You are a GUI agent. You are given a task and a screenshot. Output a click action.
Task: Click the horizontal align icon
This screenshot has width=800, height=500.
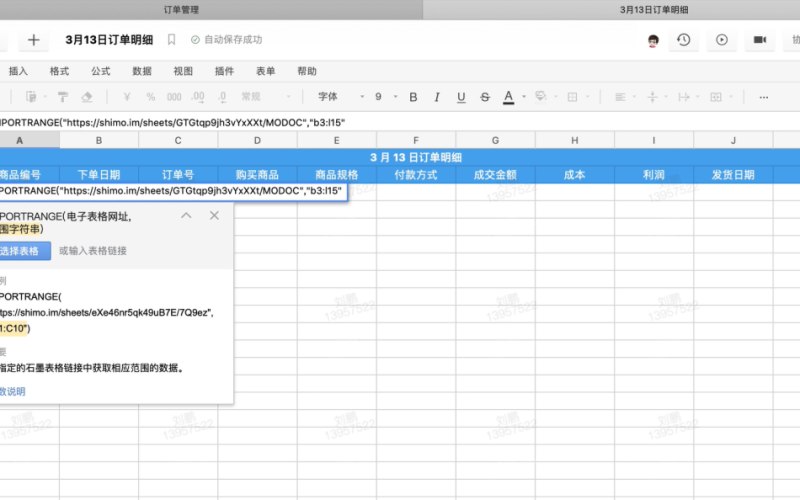[x=620, y=97]
